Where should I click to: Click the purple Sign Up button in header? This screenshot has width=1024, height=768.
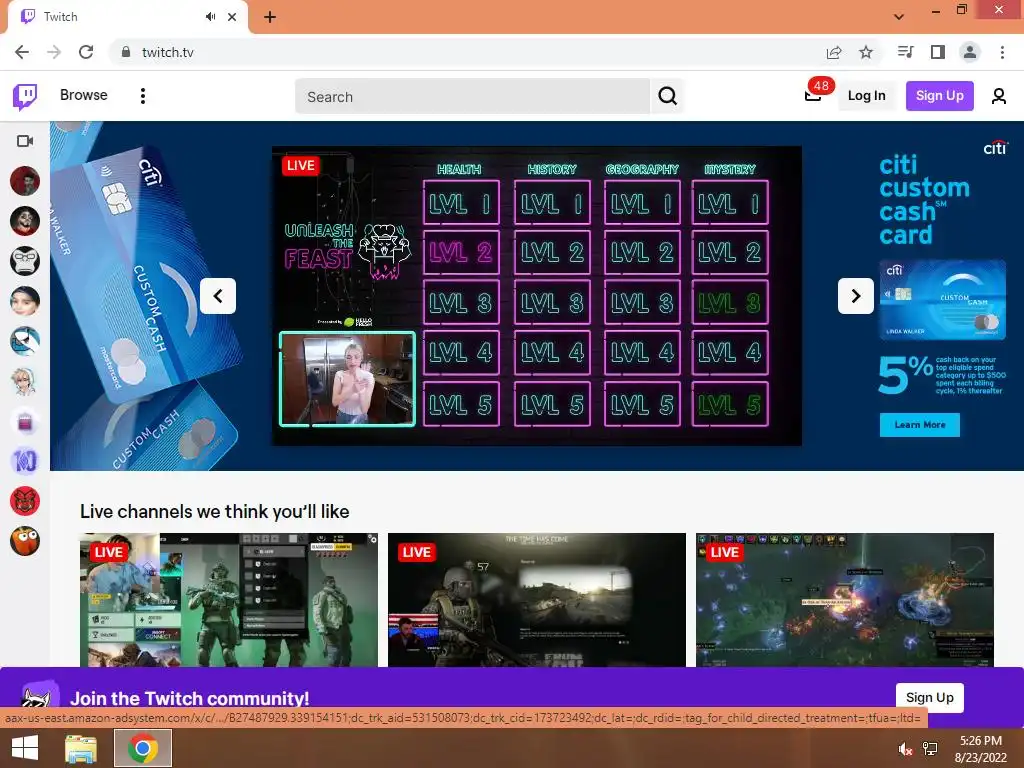point(939,96)
